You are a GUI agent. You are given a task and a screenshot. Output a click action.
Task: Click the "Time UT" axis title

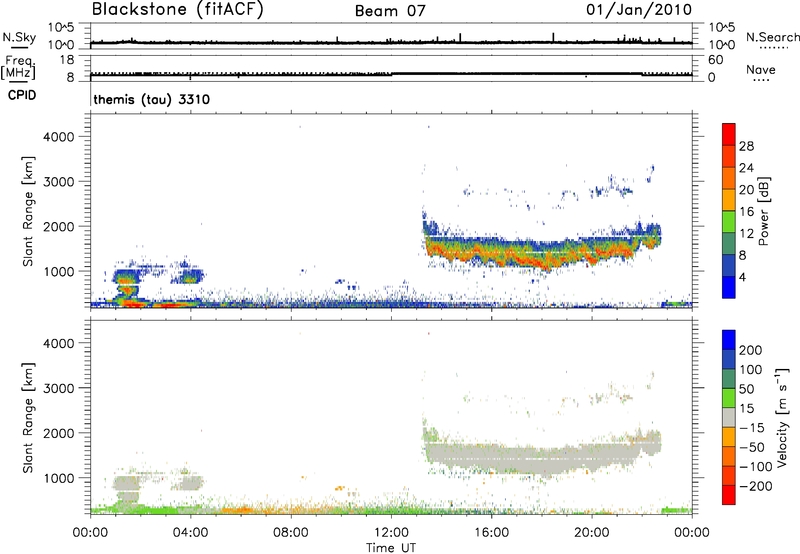(391, 548)
